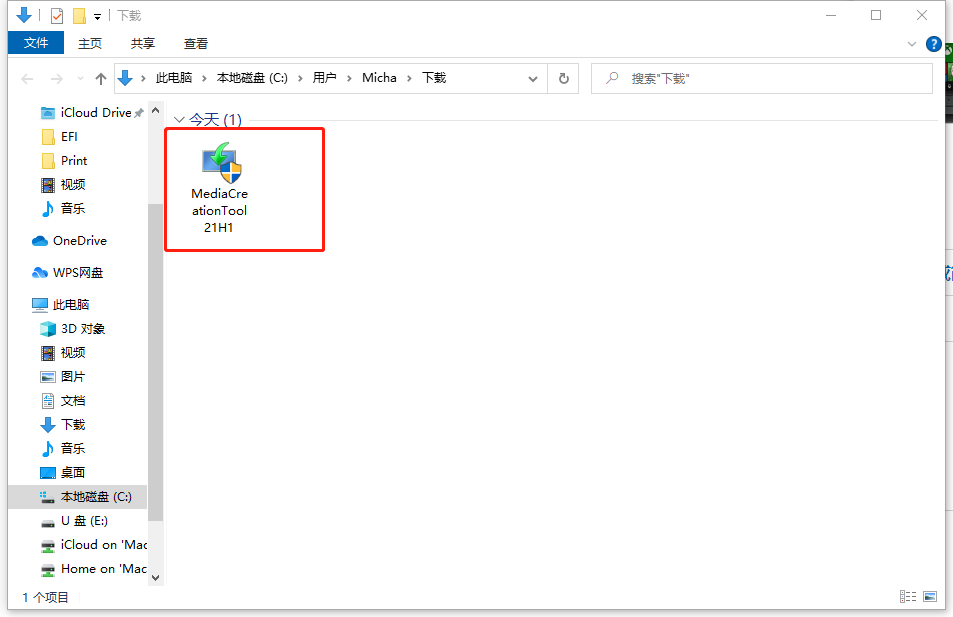
Task: Select U 盘 (E:) drive in sidebar
Action: (84, 521)
